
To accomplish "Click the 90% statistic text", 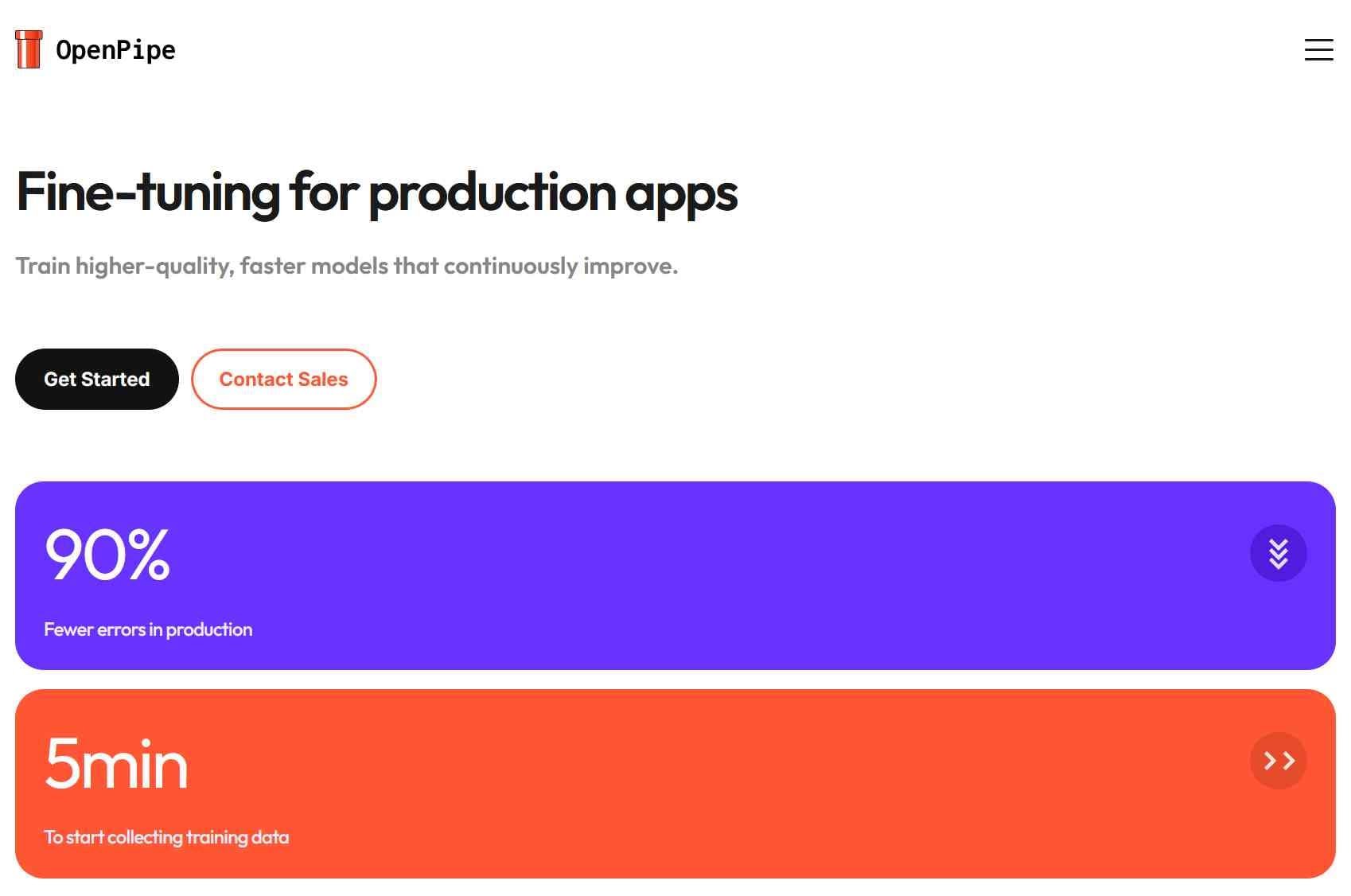I will click(x=107, y=555).
